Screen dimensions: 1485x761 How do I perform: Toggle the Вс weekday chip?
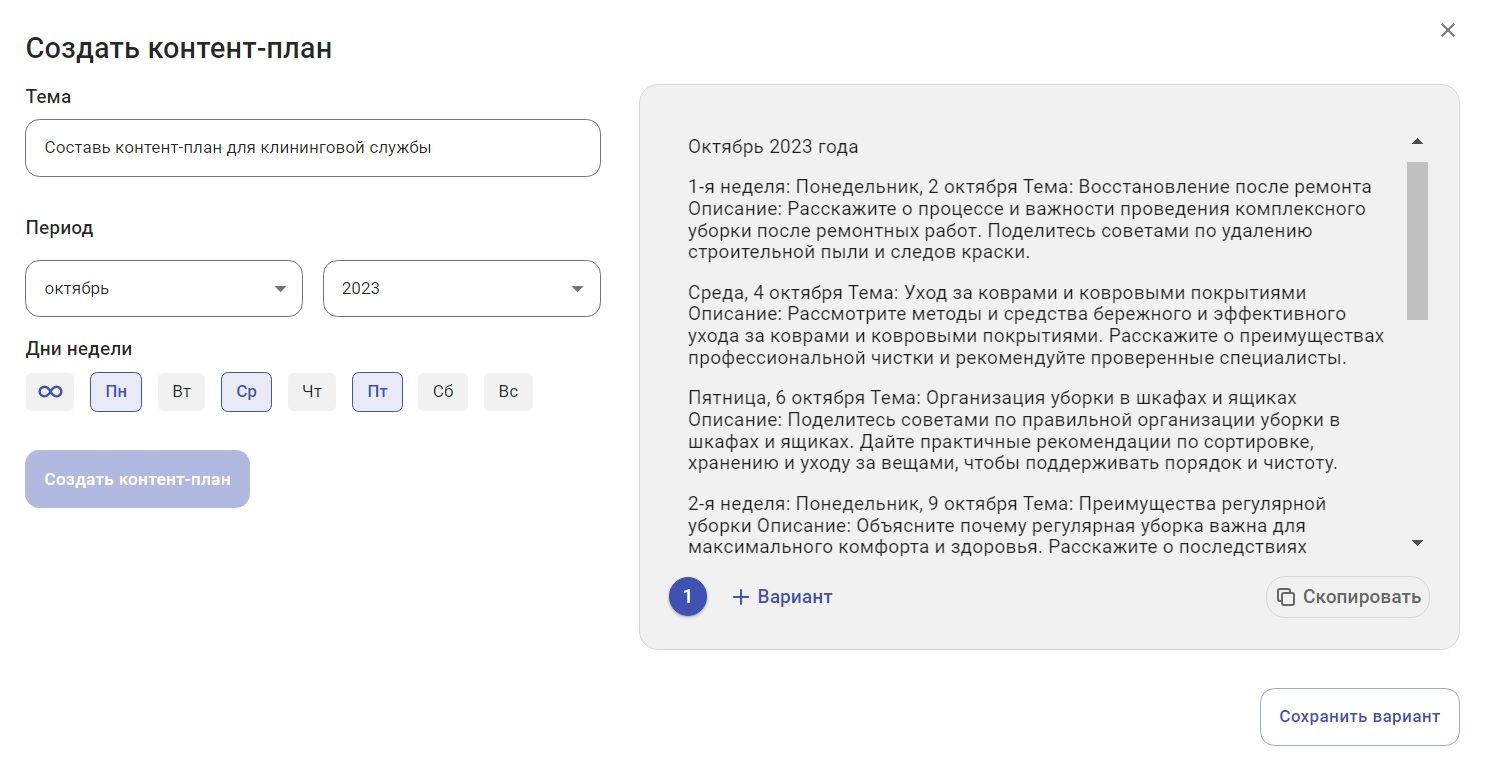click(508, 392)
